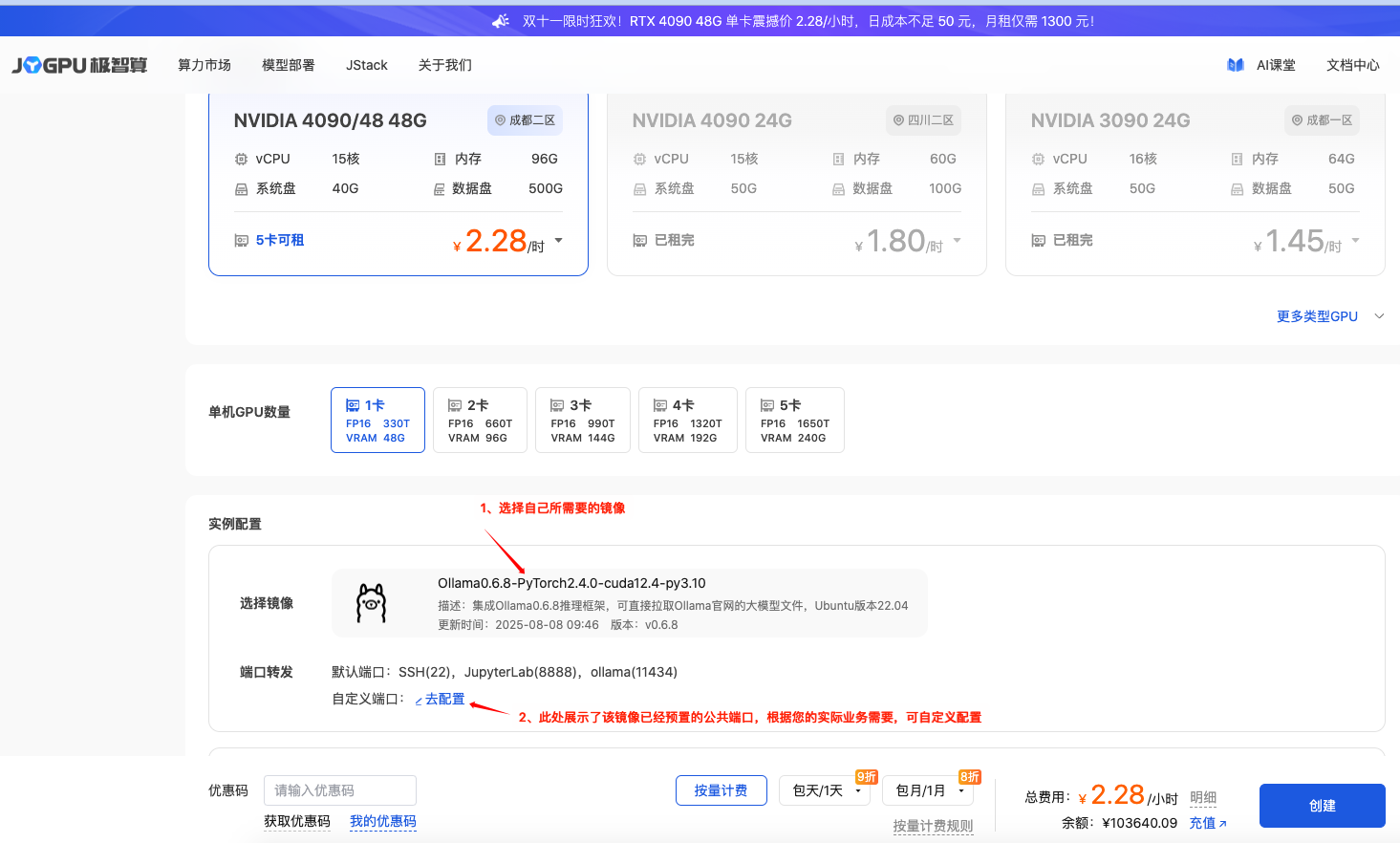Pick the 5卡 GPU quantity option
The height and width of the screenshot is (843, 1400).
pyautogui.click(x=795, y=420)
